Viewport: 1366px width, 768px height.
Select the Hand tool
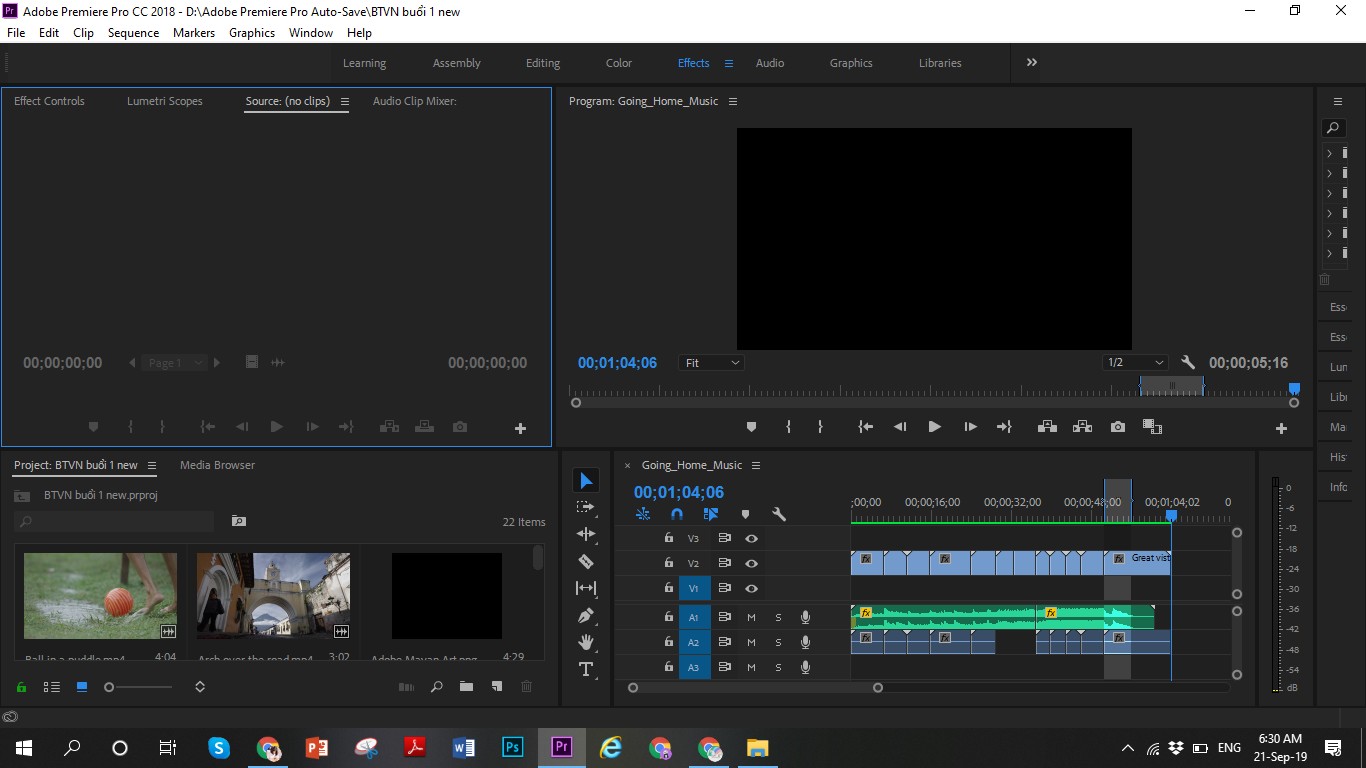(586, 642)
